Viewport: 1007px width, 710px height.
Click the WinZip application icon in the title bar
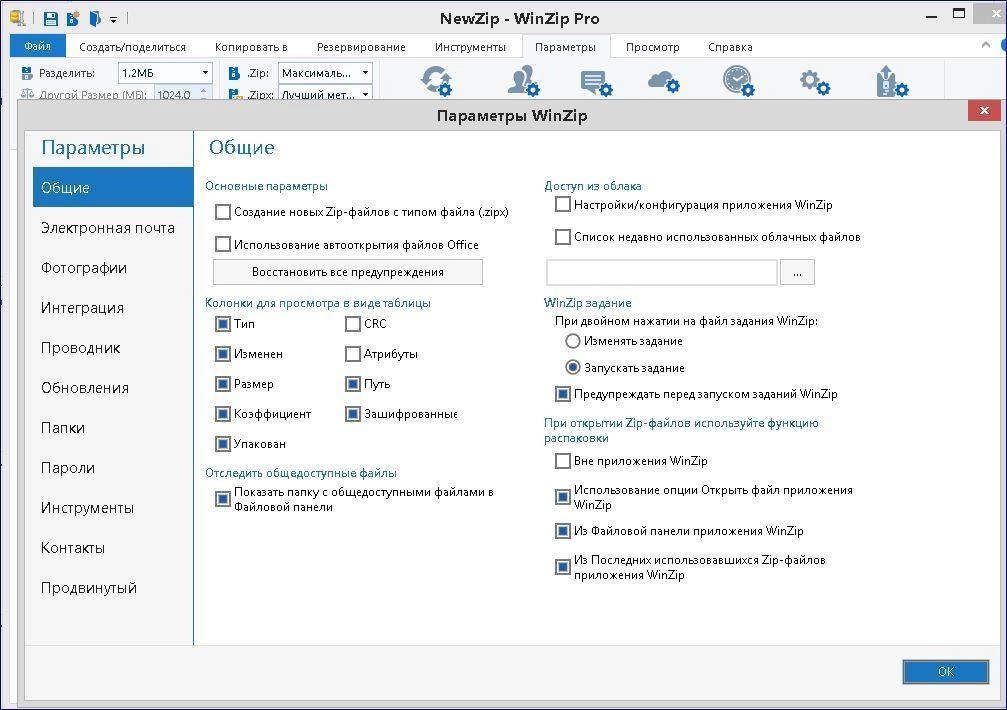pyautogui.click(x=17, y=19)
